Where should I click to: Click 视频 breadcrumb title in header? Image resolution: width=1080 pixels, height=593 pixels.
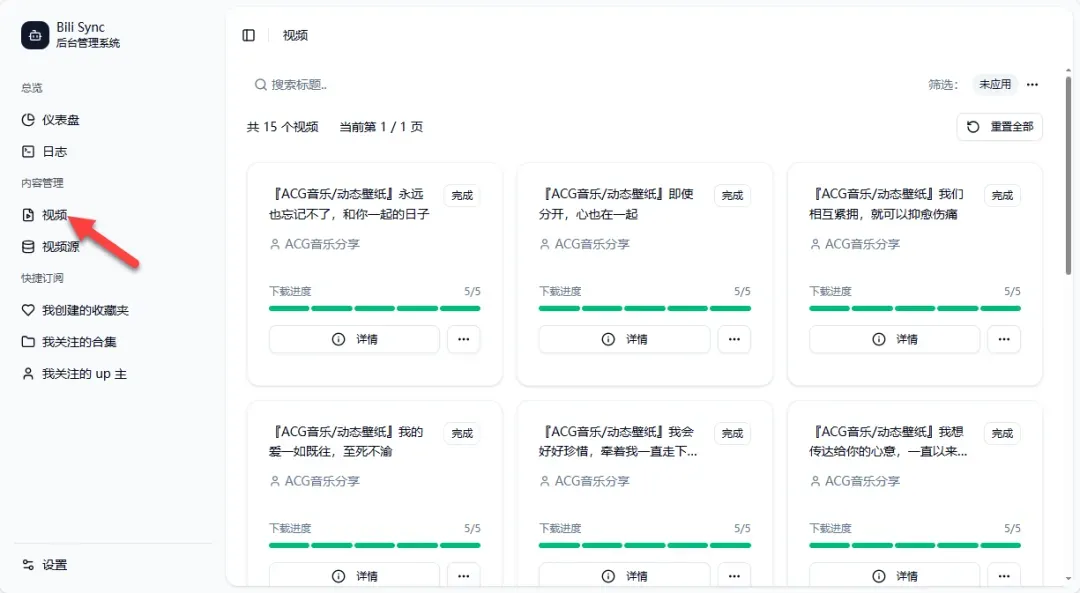[x=295, y=35]
